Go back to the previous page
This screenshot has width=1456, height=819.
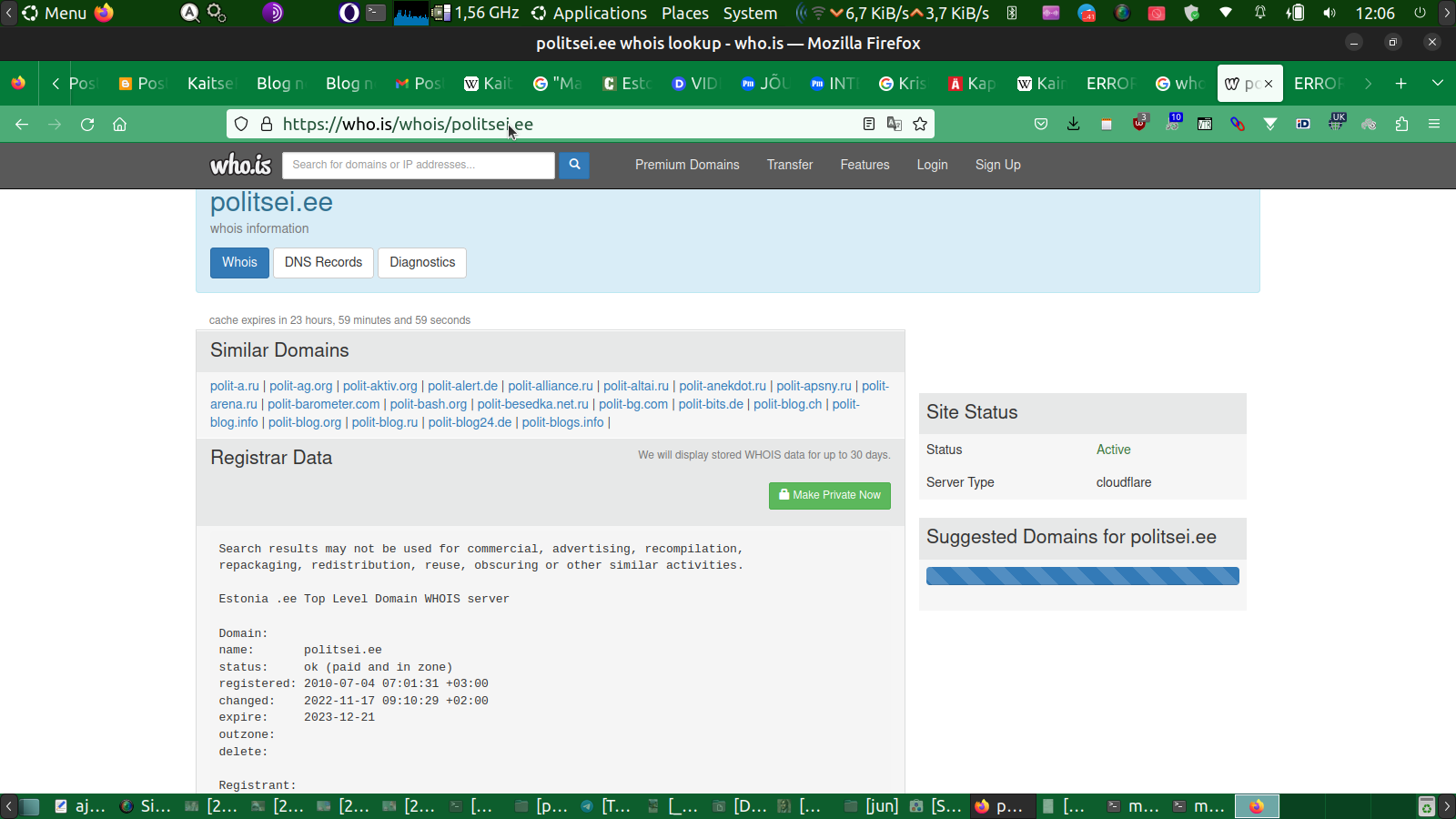pyautogui.click(x=22, y=125)
